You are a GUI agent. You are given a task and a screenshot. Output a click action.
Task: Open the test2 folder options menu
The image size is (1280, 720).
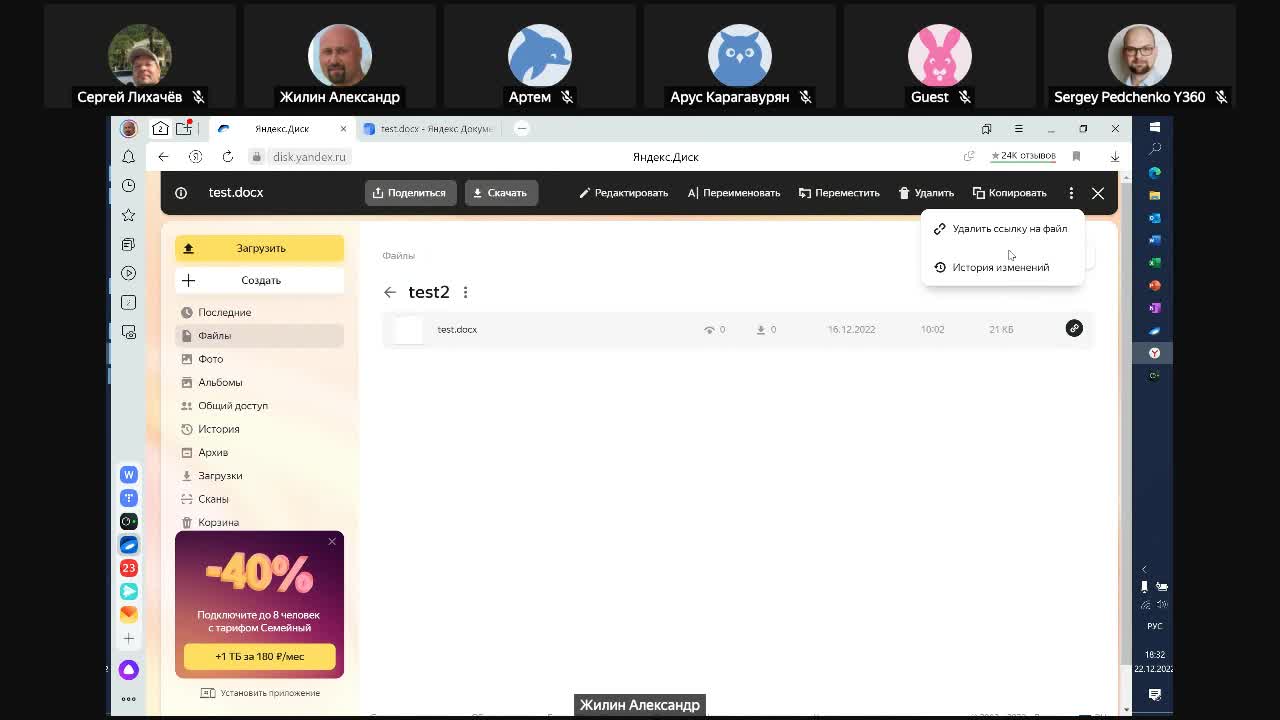465,292
